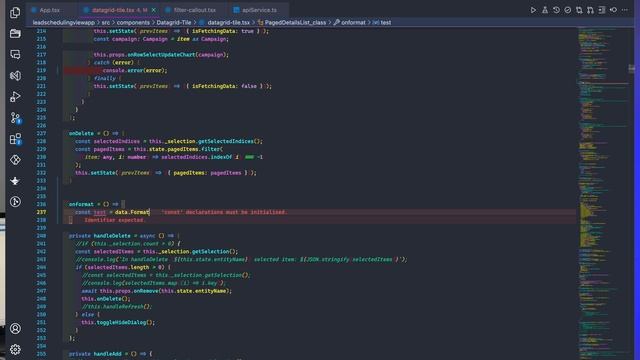Click data.Format on line 237

click(x=132, y=212)
